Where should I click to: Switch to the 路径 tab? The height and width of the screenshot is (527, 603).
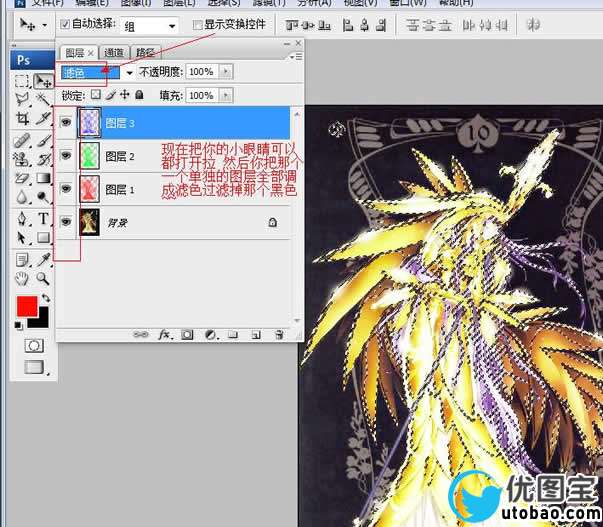coord(145,52)
